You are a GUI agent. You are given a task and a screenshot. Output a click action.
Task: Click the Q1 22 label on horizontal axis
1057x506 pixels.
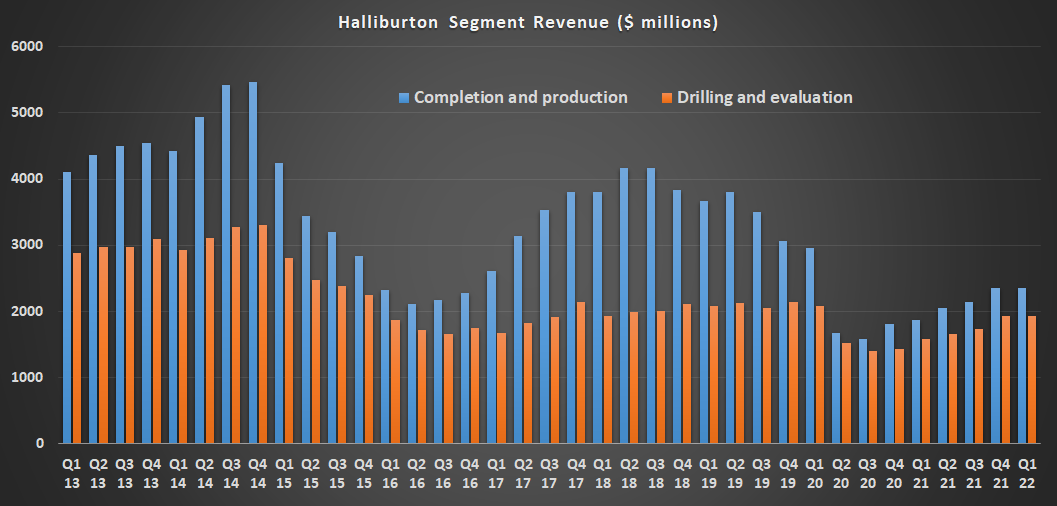(1027, 472)
